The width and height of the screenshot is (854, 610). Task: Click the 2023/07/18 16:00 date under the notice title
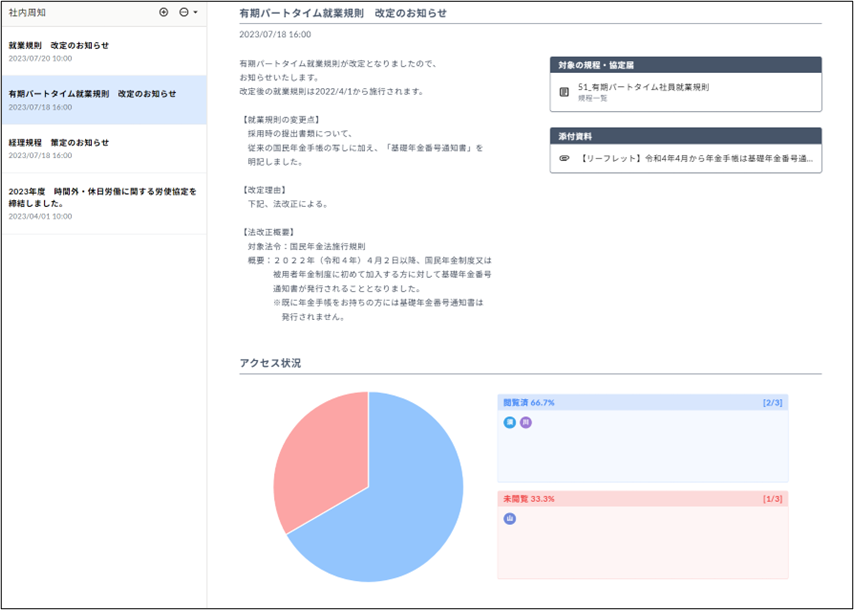[x=275, y=34]
